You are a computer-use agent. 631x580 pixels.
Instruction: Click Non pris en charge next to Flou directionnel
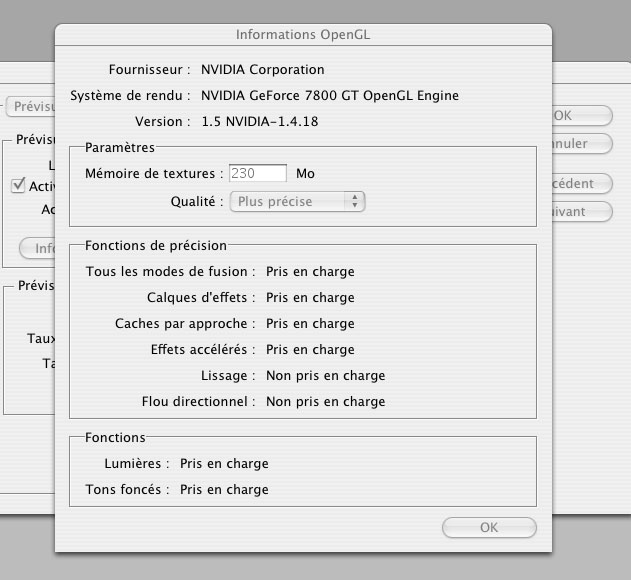click(x=326, y=402)
